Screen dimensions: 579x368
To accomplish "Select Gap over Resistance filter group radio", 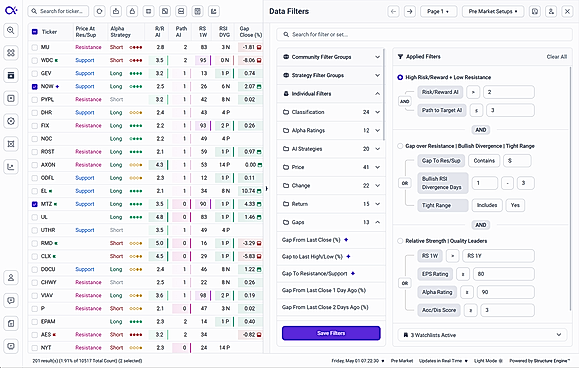I will [x=400, y=146].
